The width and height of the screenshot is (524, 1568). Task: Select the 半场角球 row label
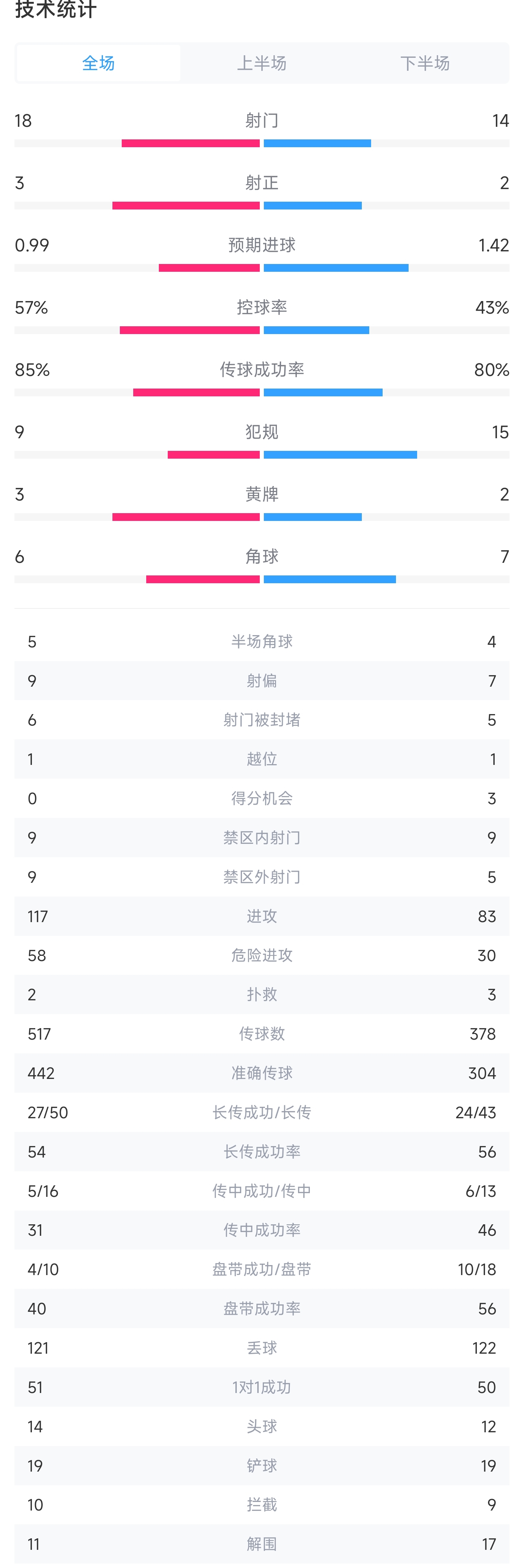(261, 641)
